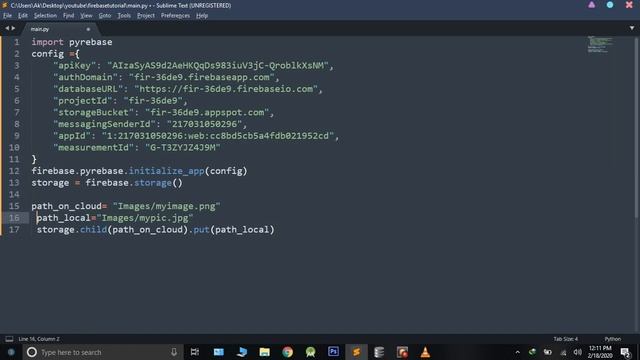Open File Explorer from taskbar

[x=264, y=352]
